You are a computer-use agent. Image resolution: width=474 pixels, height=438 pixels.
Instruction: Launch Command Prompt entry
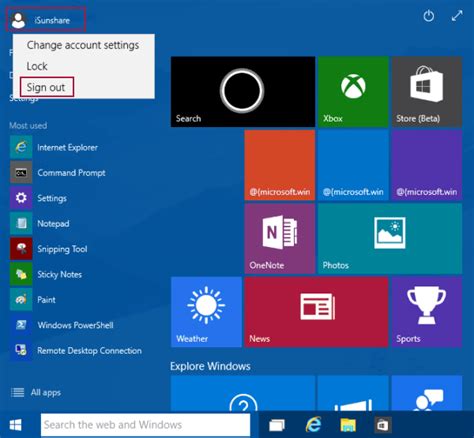[x=71, y=173]
